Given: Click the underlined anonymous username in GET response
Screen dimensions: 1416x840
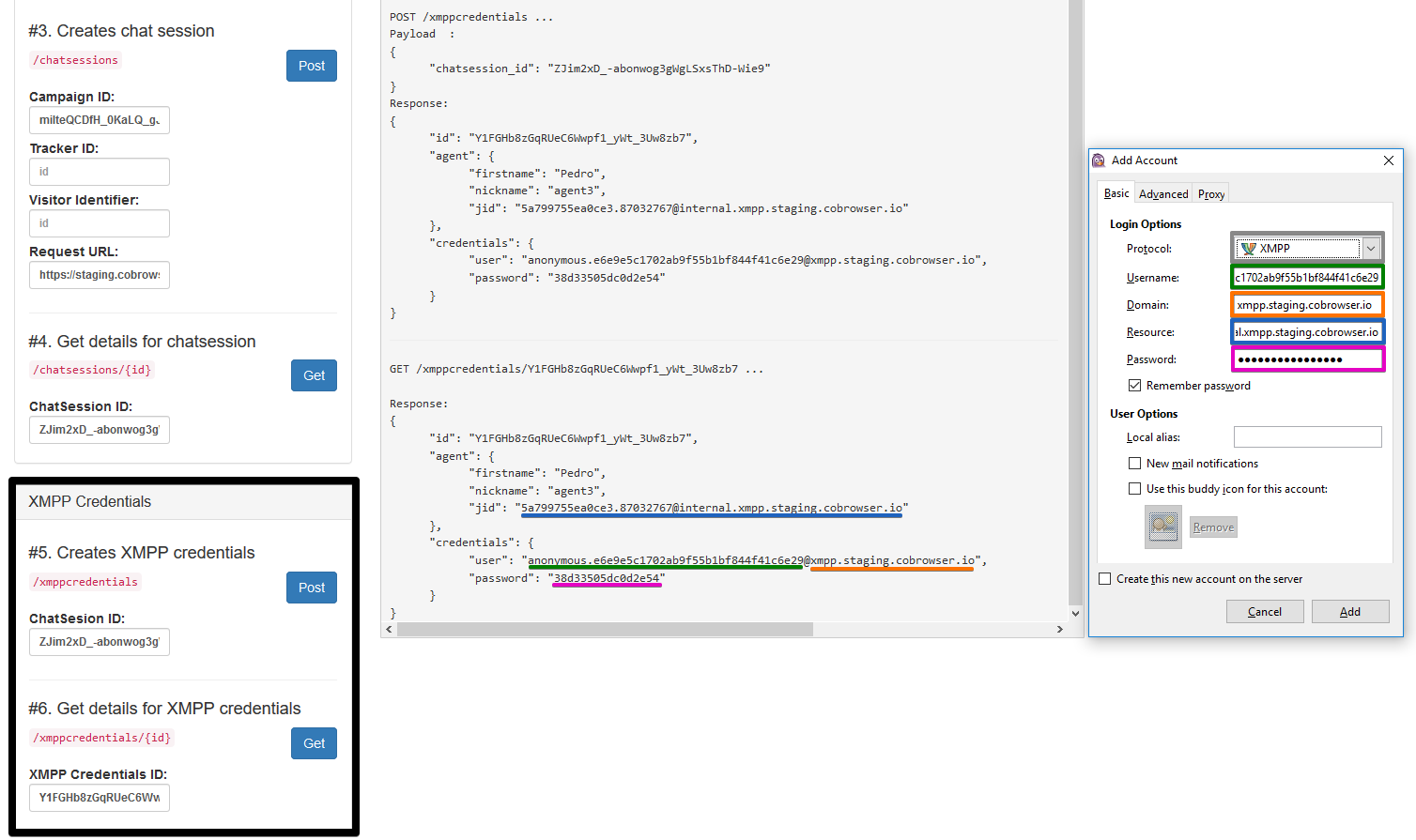Looking at the screenshot, I should click(x=666, y=560).
